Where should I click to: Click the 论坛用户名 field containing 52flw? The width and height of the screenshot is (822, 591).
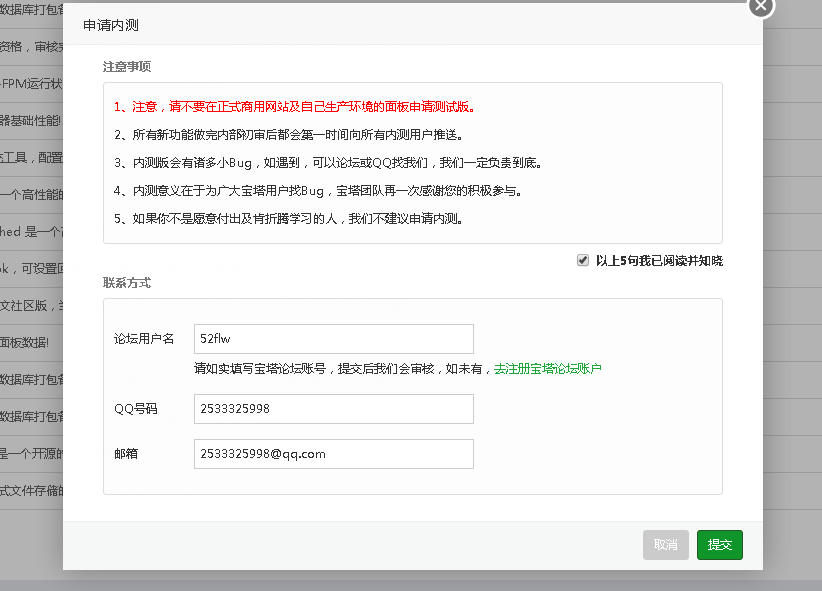333,339
